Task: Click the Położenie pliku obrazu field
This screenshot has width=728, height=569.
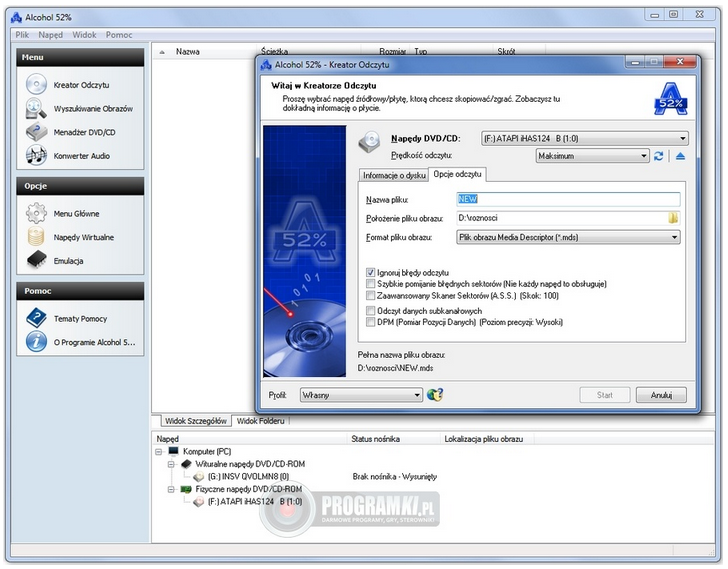Action: coord(562,218)
